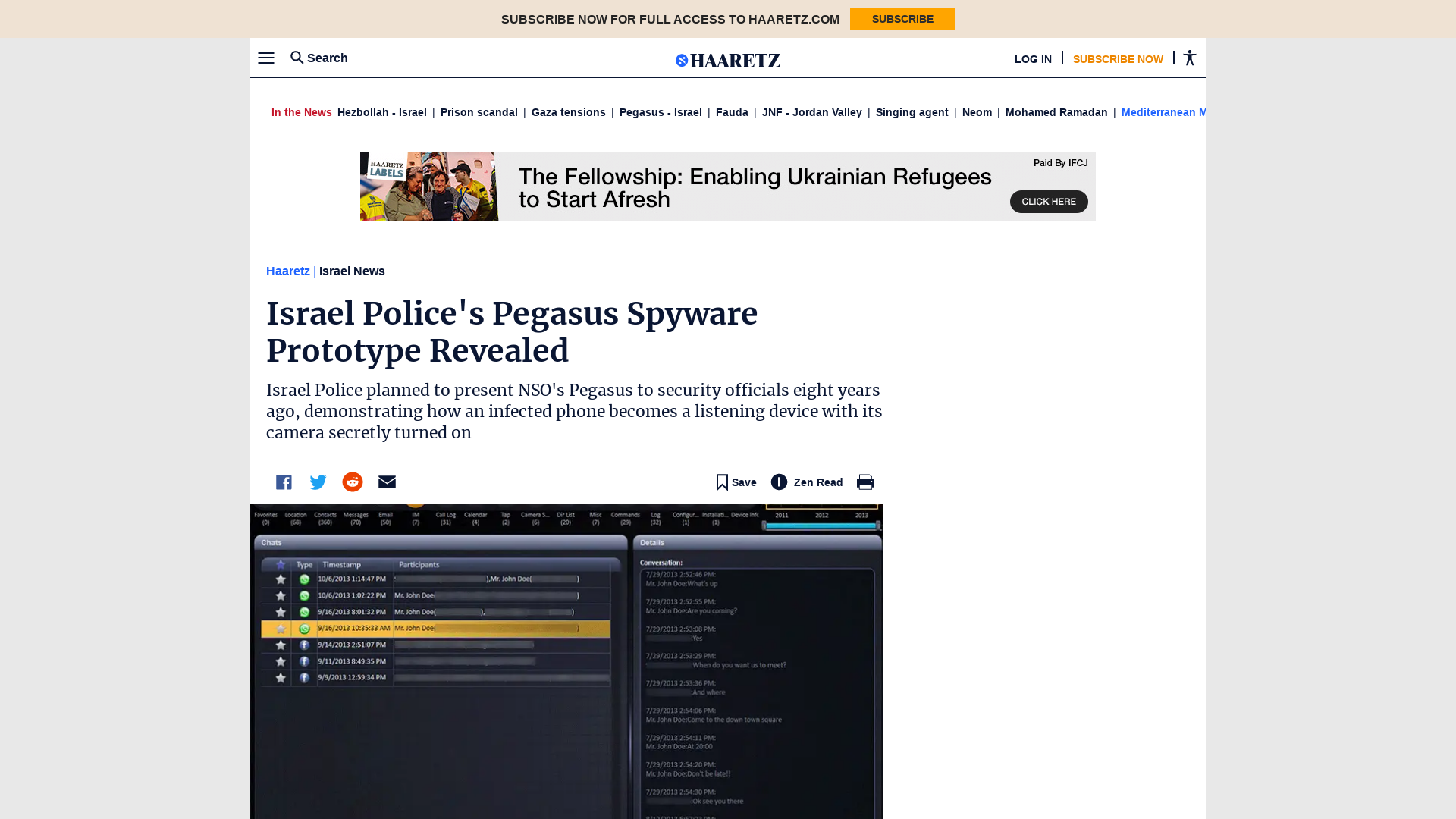Click the Haaretz logo in the header

pos(727,60)
